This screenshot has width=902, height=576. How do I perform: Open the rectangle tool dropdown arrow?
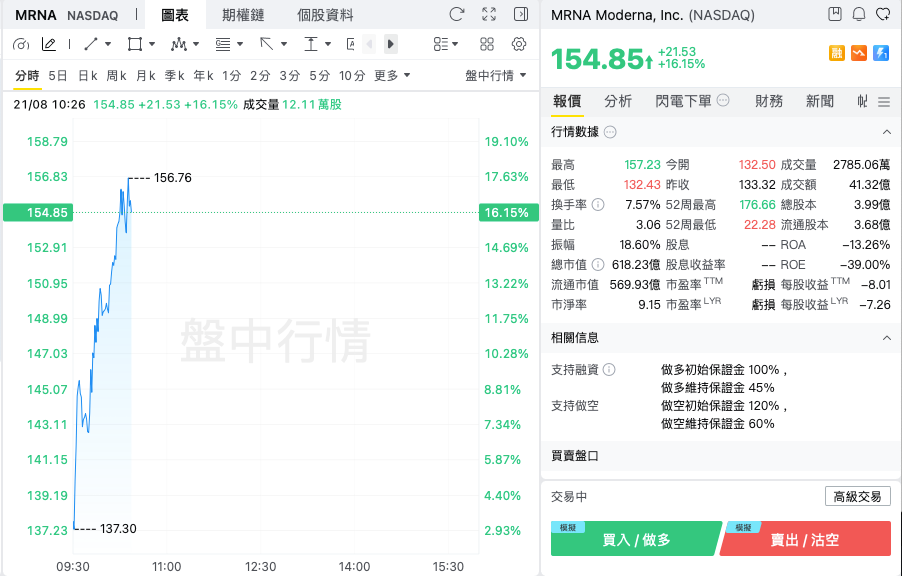coord(152,44)
